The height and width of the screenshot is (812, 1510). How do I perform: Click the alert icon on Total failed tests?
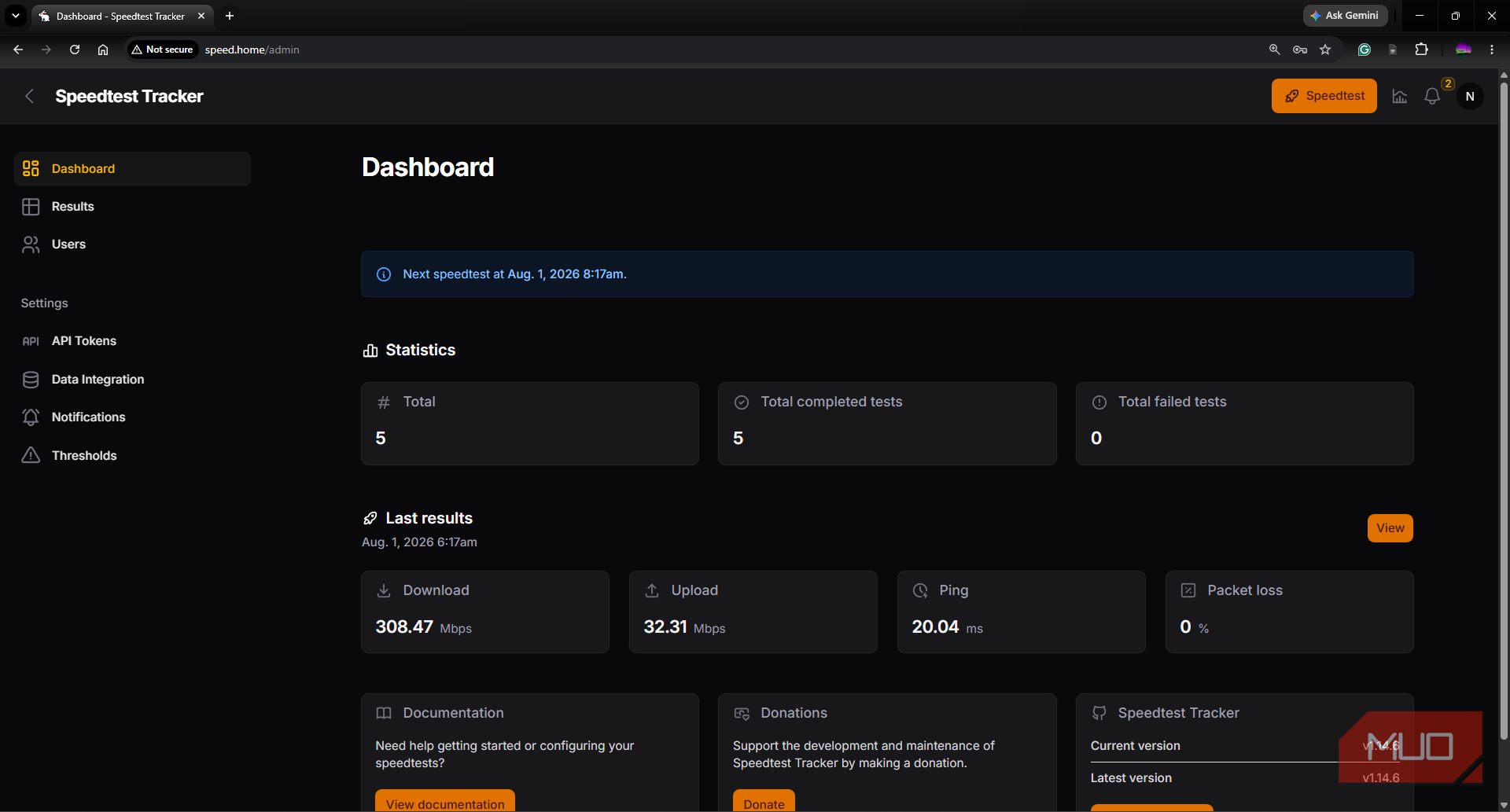[x=1099, y=402]
